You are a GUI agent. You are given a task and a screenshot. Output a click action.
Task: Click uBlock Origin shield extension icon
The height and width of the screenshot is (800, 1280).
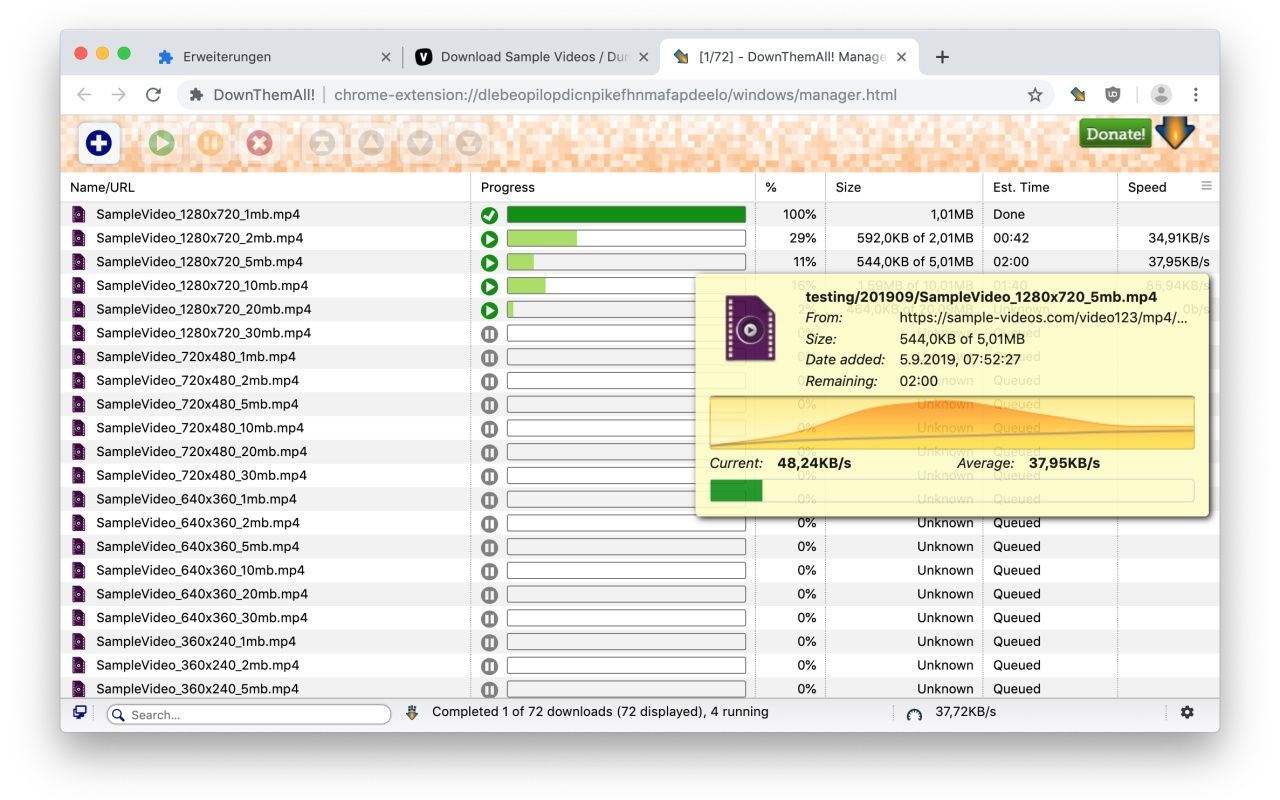(1113, 95)
